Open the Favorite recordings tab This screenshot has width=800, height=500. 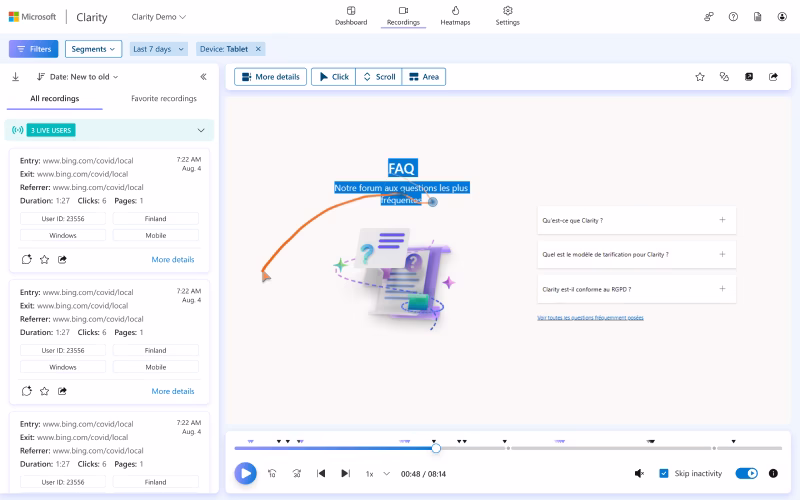(x=163, y=99)
